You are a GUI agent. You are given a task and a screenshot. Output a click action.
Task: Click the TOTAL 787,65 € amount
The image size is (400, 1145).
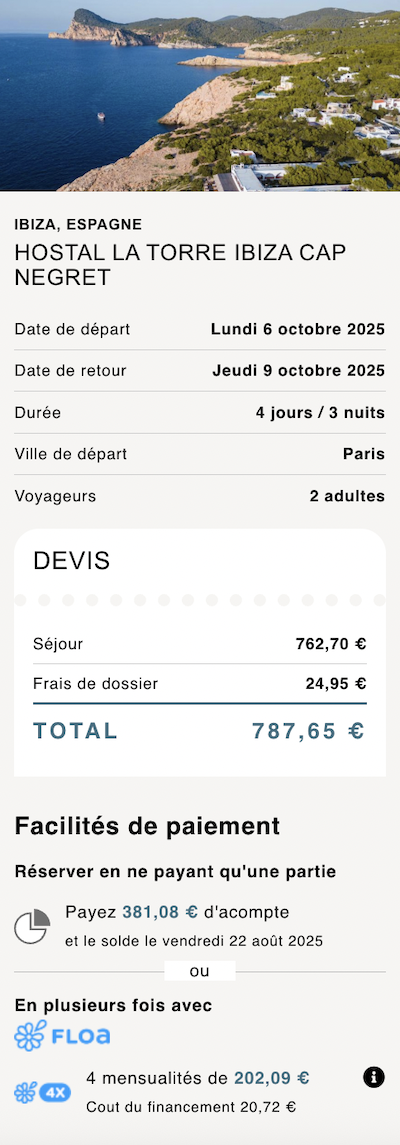click(308, 731)
